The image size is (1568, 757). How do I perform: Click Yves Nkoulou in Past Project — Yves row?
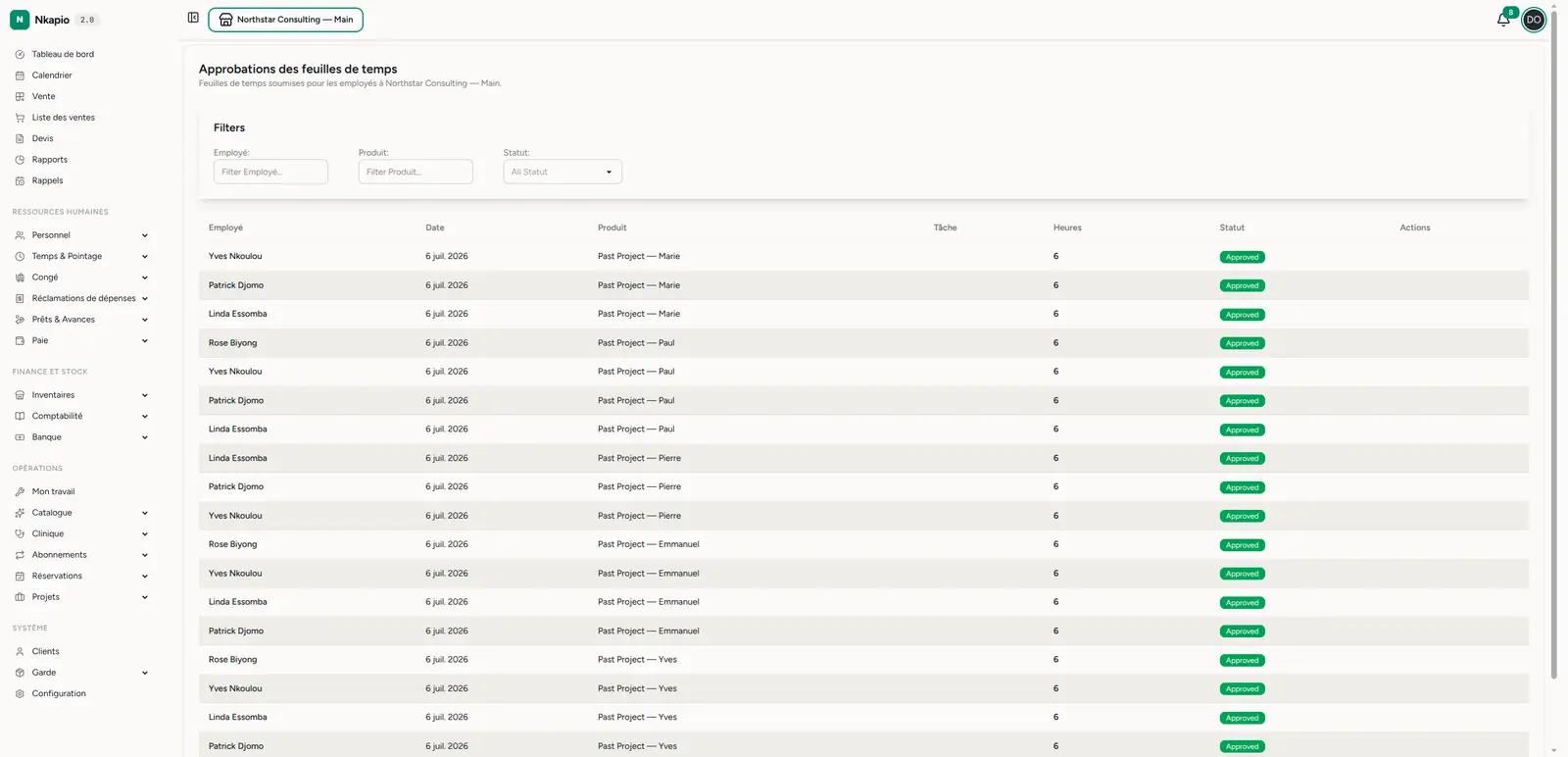pyautogui.click(x=235, y=688)
